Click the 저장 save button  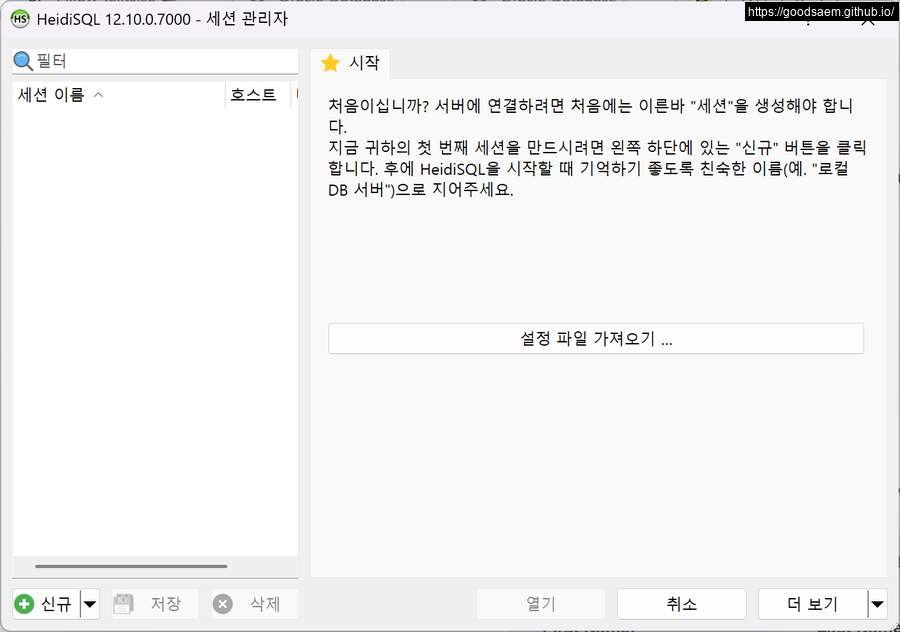point(155,604)
